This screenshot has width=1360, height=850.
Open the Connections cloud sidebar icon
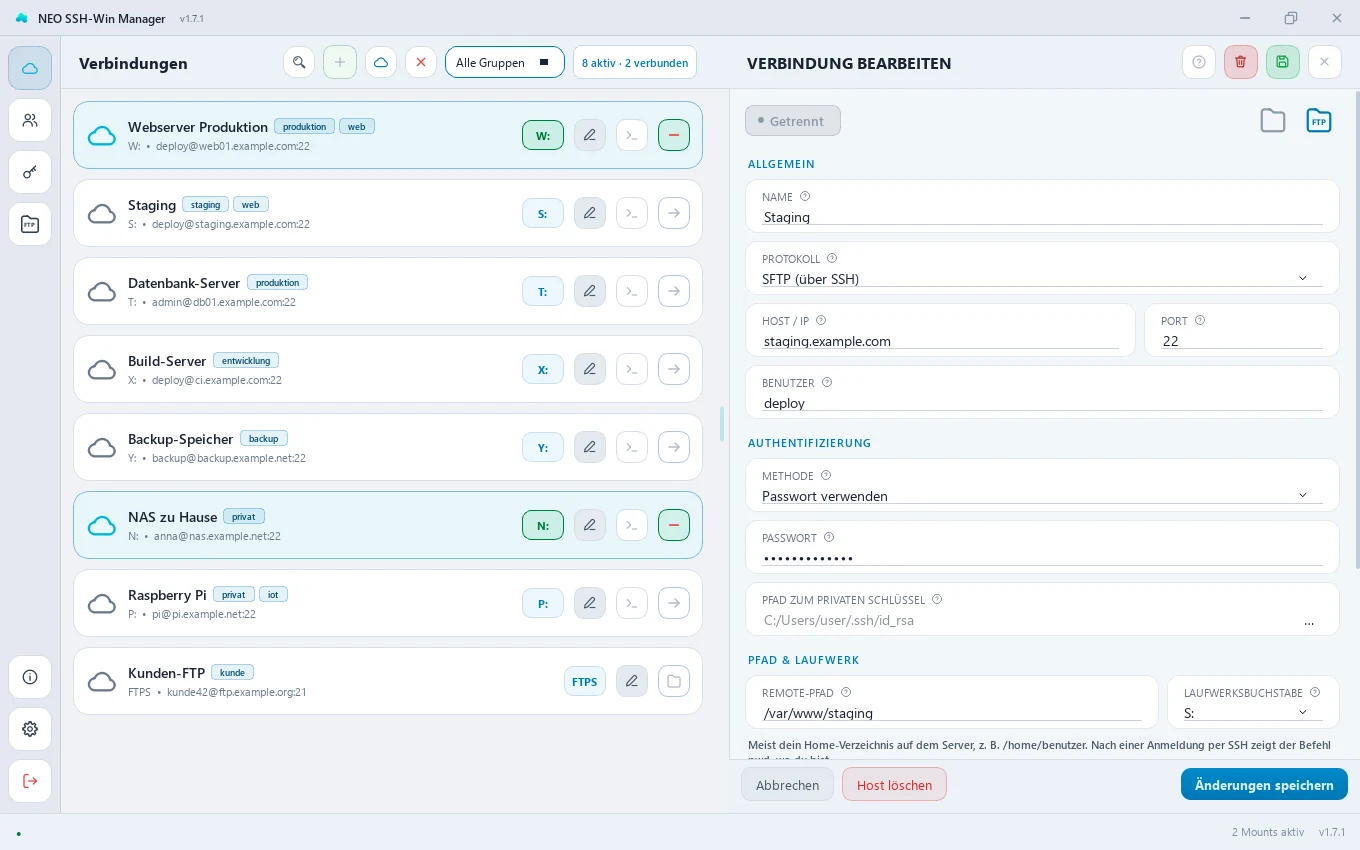click(x=30, y=68)
